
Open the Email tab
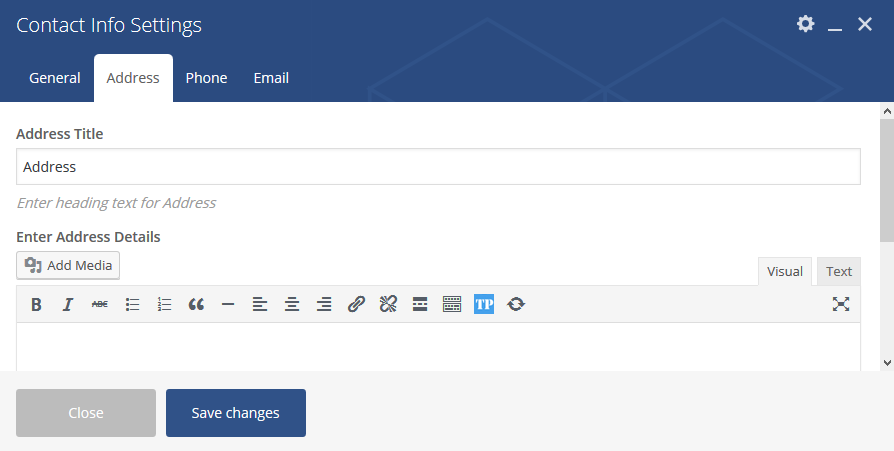[x=271, y=78]
